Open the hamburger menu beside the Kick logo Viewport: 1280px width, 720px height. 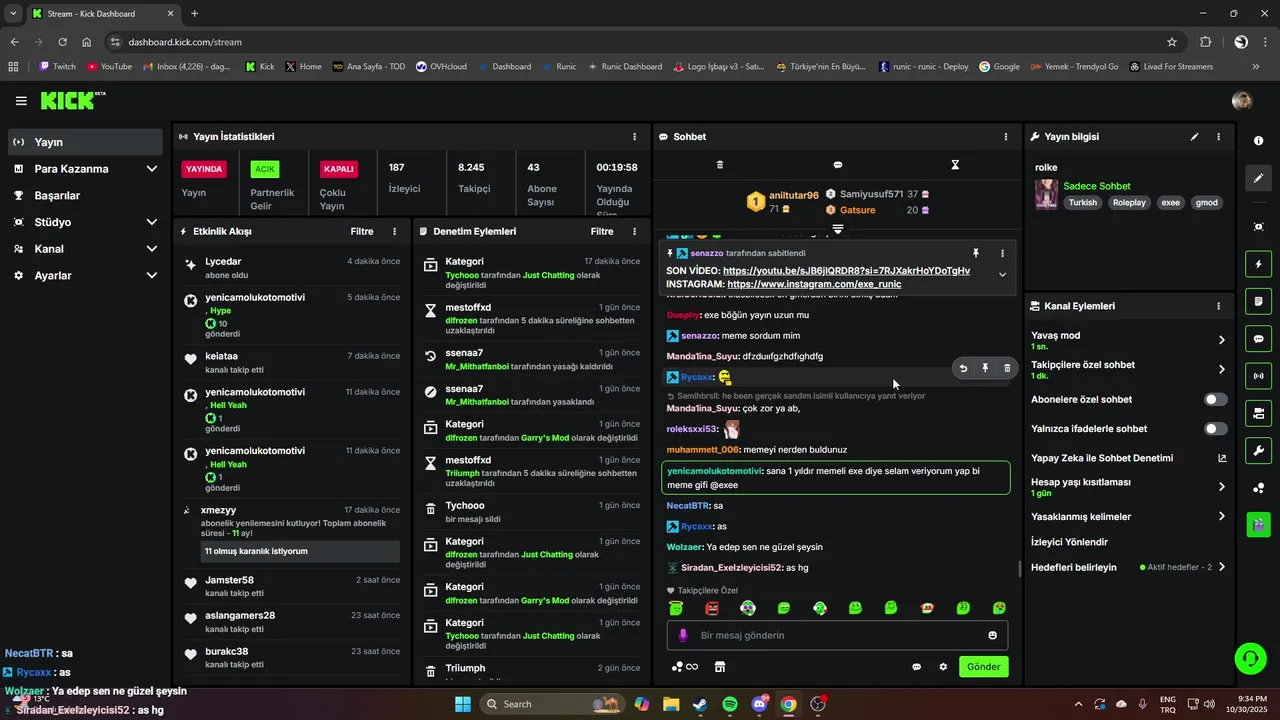pyautogui.click(x=21, y=101)
